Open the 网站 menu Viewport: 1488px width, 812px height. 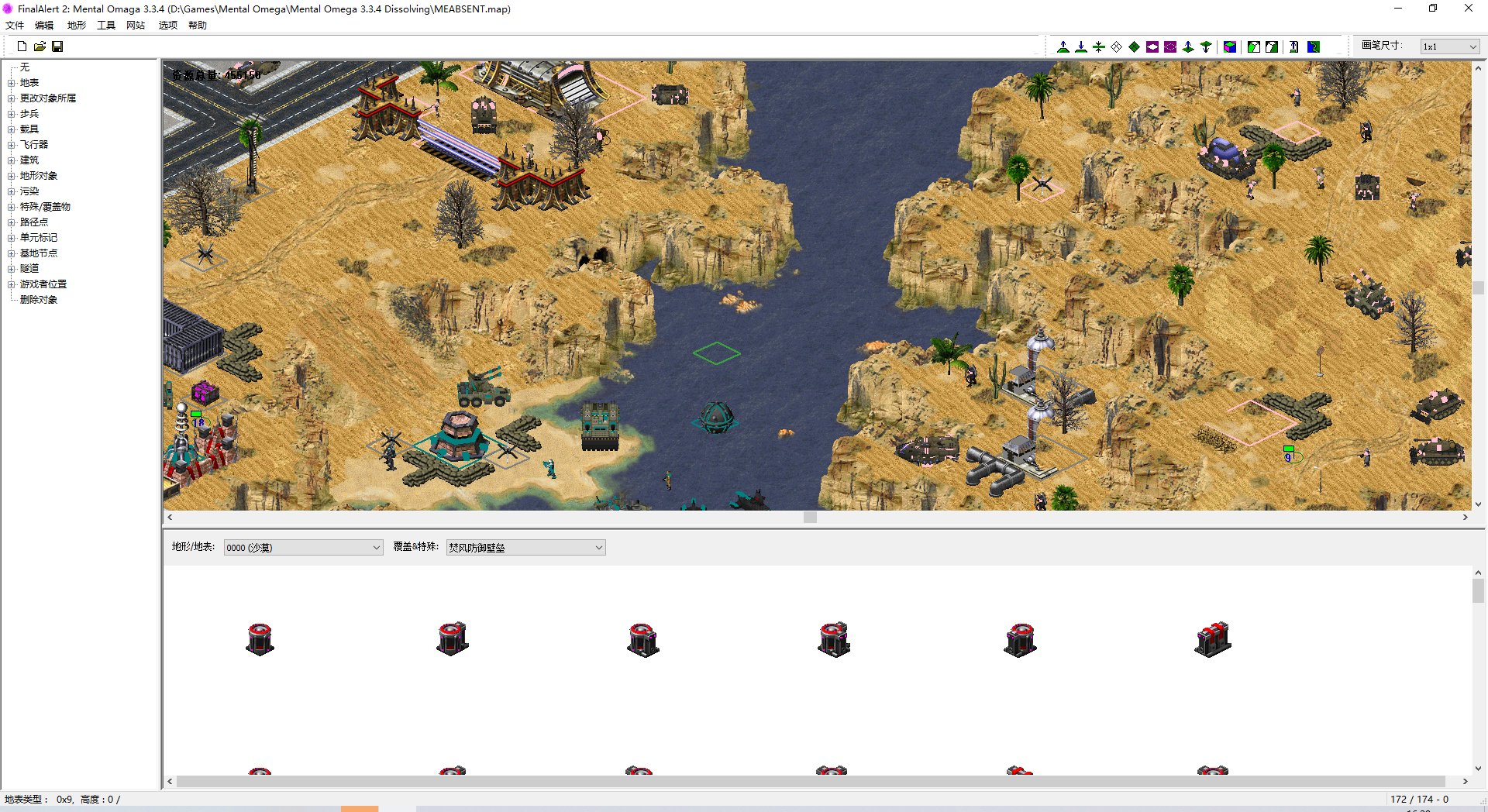pos(136,26)
